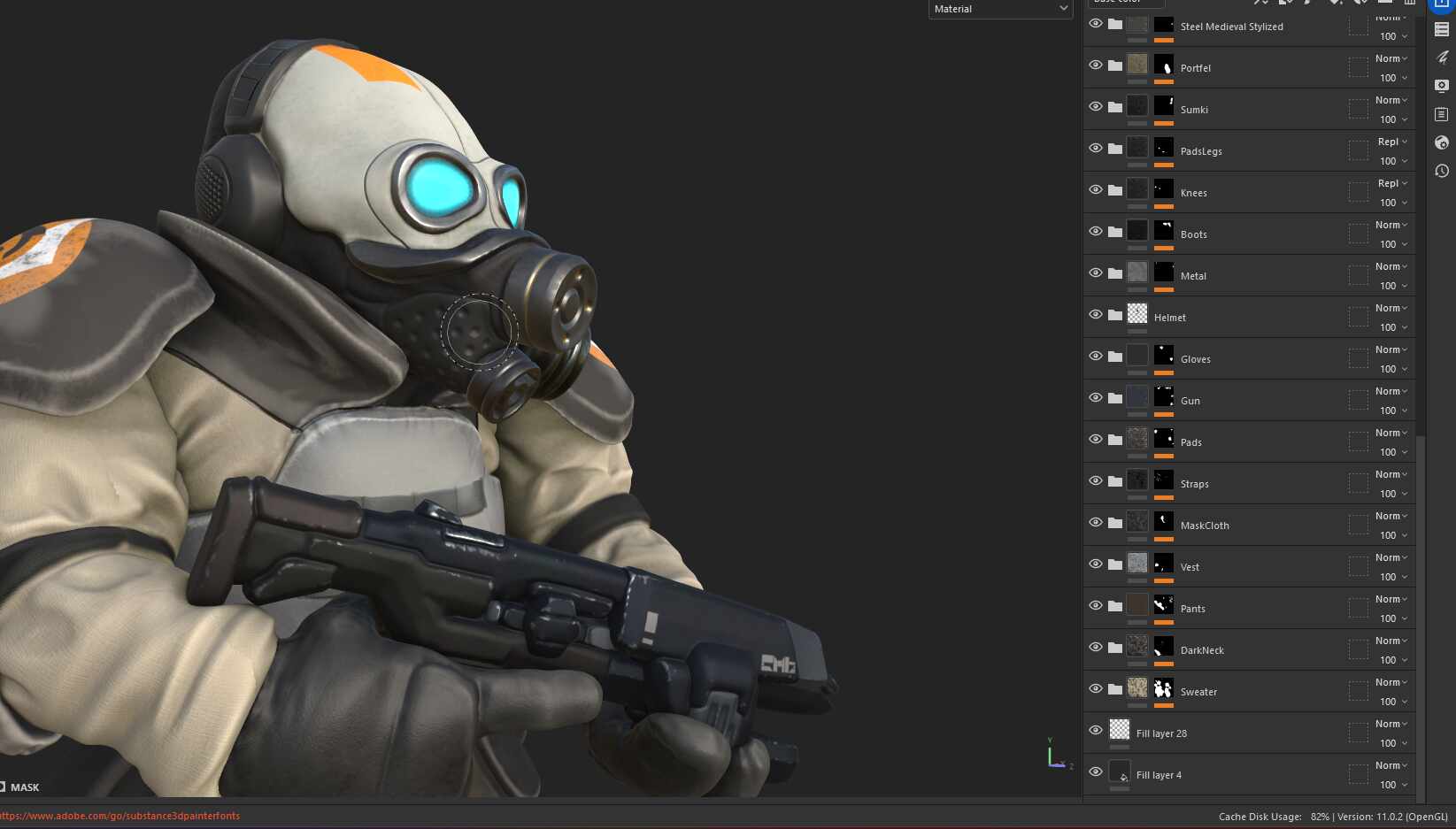Screen dimensions: 1456x829
Task: Click the highlighted blue panel icon top right
Action: 1441,6
